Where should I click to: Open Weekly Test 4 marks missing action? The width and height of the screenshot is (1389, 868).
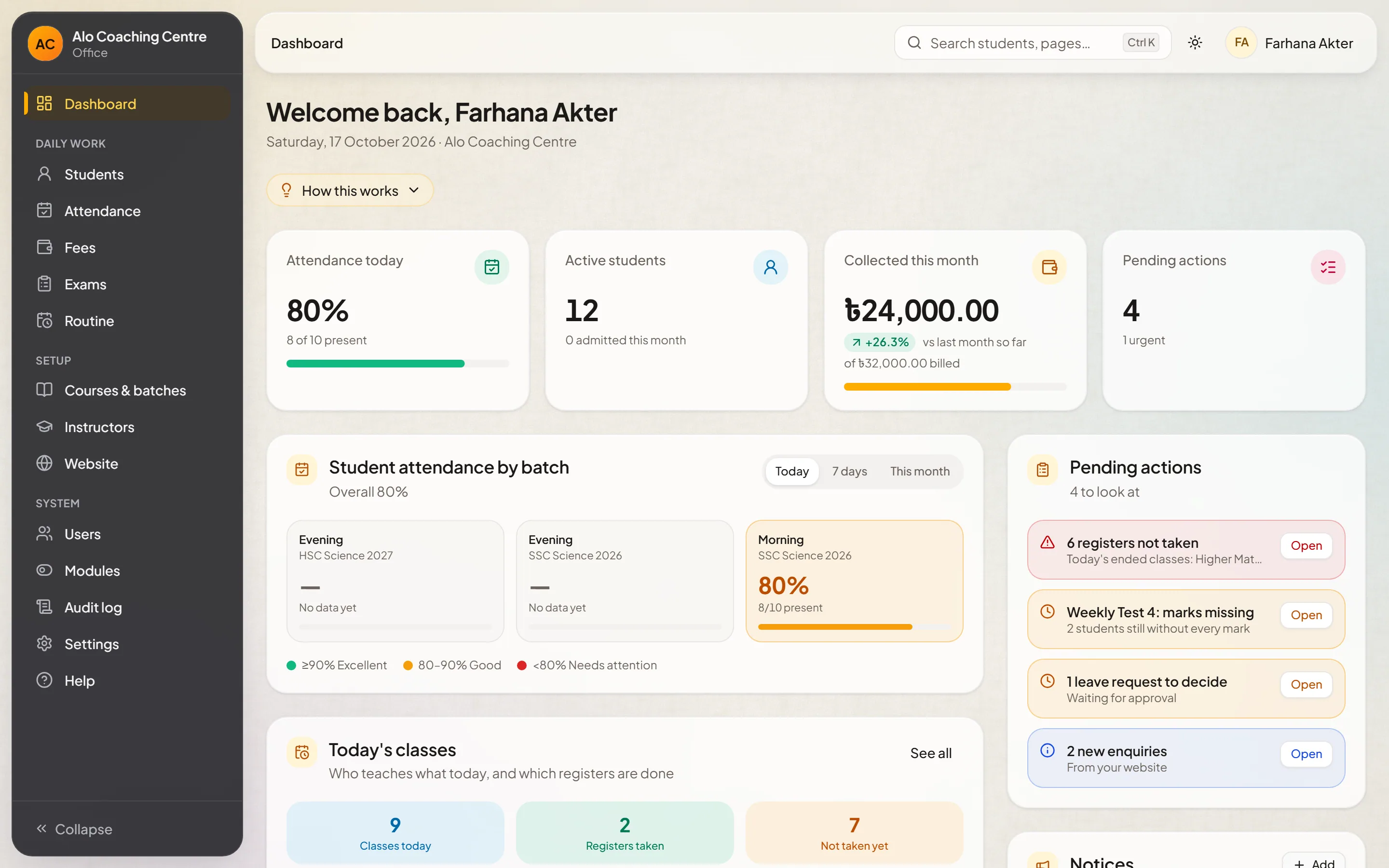pos(1306,615)
